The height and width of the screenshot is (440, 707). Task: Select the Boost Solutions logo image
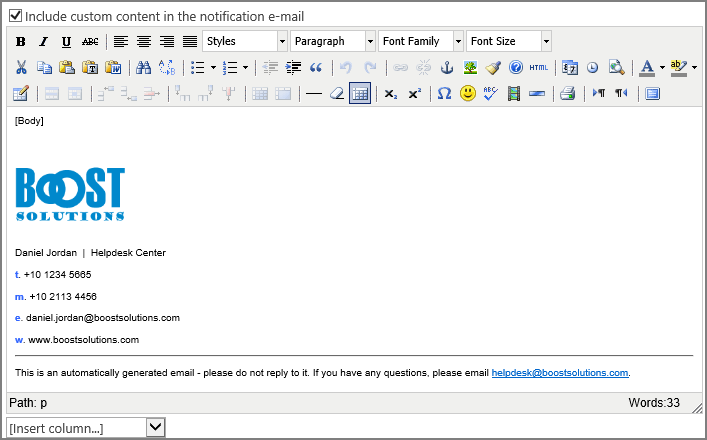click(70, 194)
